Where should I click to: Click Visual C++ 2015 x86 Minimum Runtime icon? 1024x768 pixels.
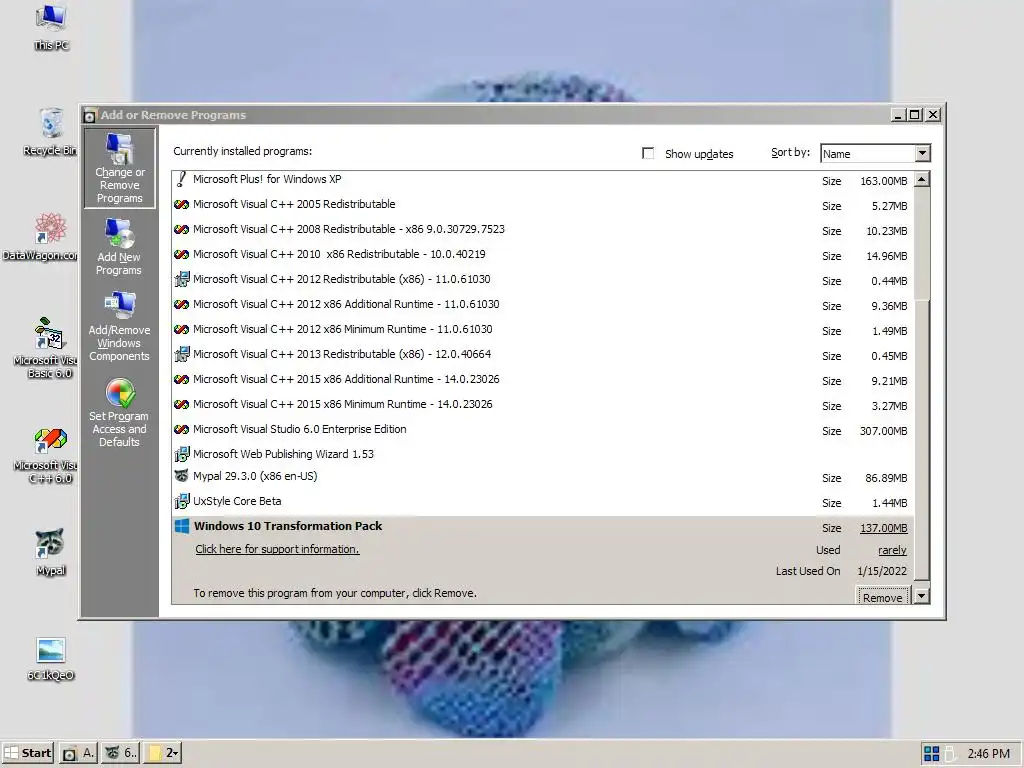(182, 404)
